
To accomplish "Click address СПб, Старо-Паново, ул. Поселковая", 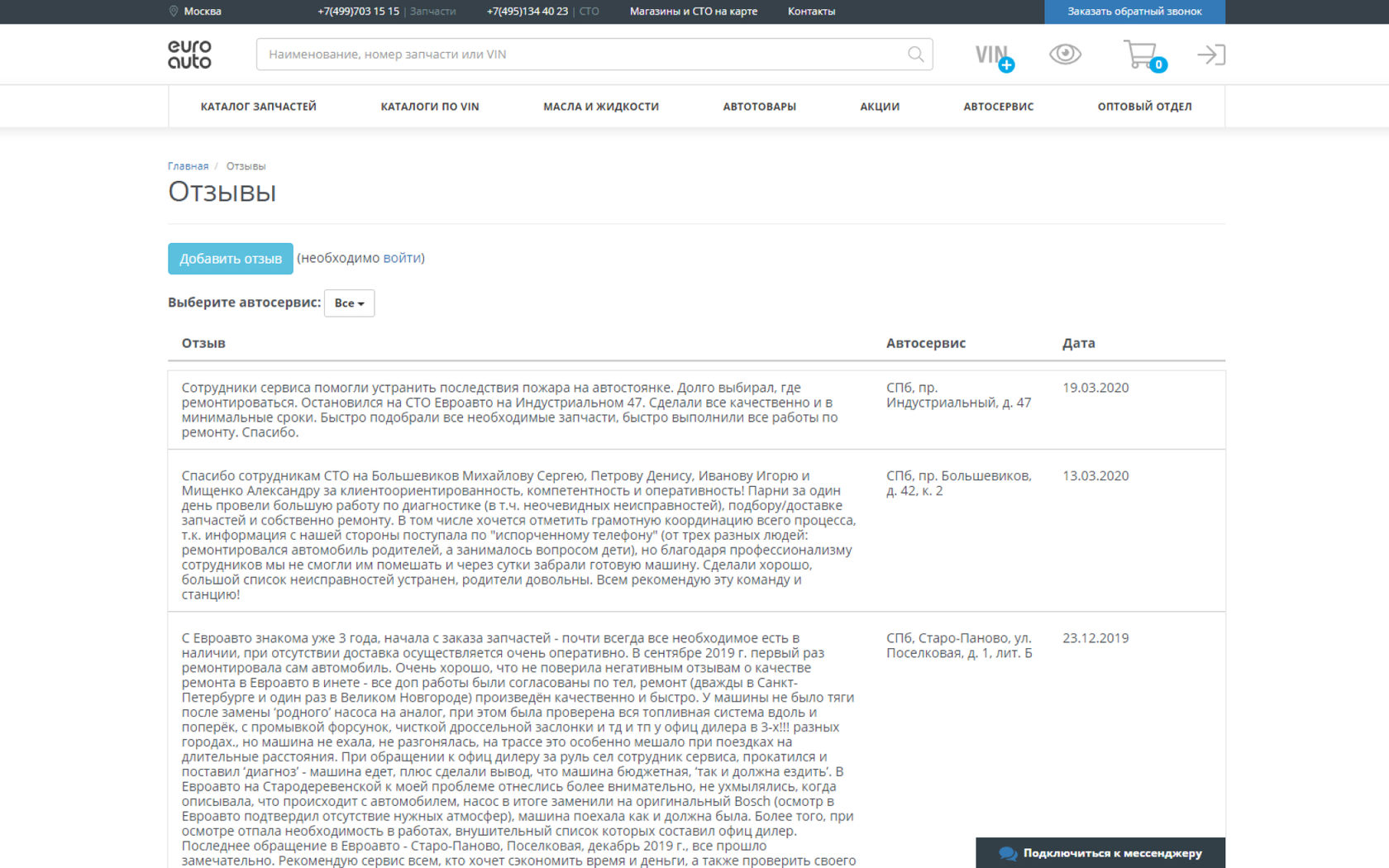I will point(959,646).
